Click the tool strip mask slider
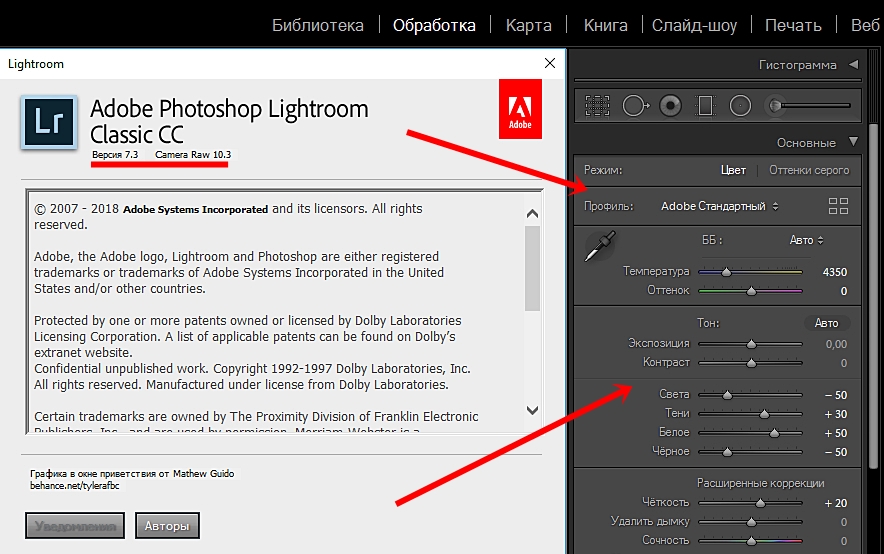 tap(815, 105)
